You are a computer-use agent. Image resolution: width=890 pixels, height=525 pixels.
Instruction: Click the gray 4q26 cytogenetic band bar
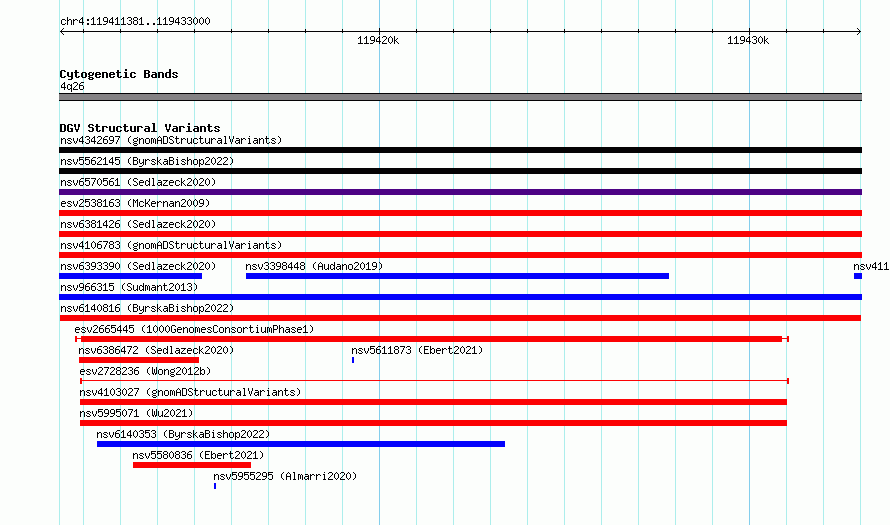click(x=460, y=98)
